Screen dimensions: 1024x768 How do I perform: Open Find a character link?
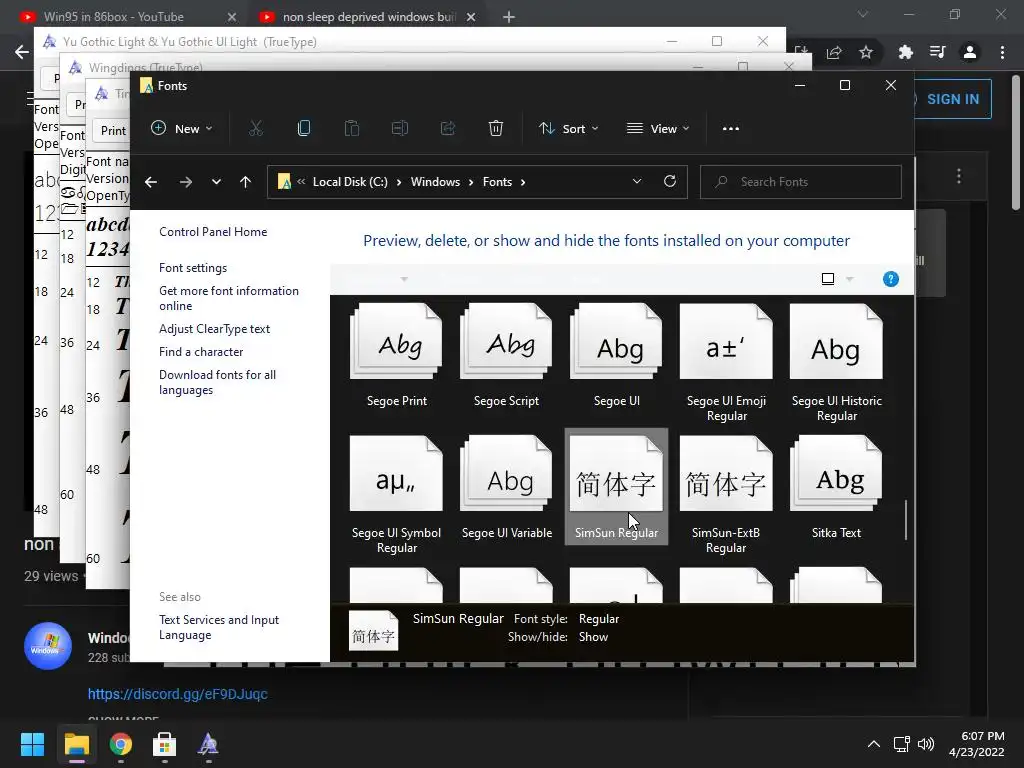(201, 352)
